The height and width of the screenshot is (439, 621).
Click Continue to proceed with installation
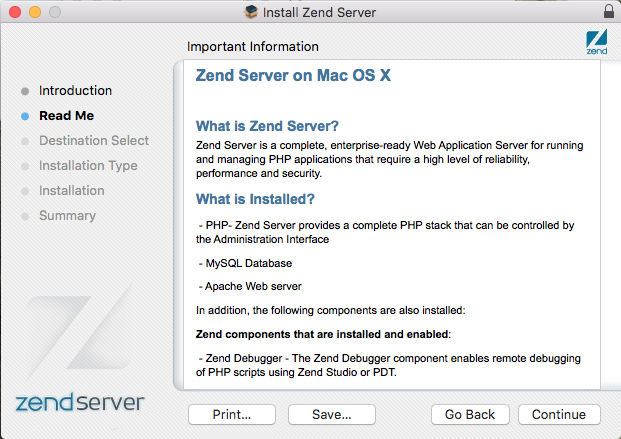559,414
